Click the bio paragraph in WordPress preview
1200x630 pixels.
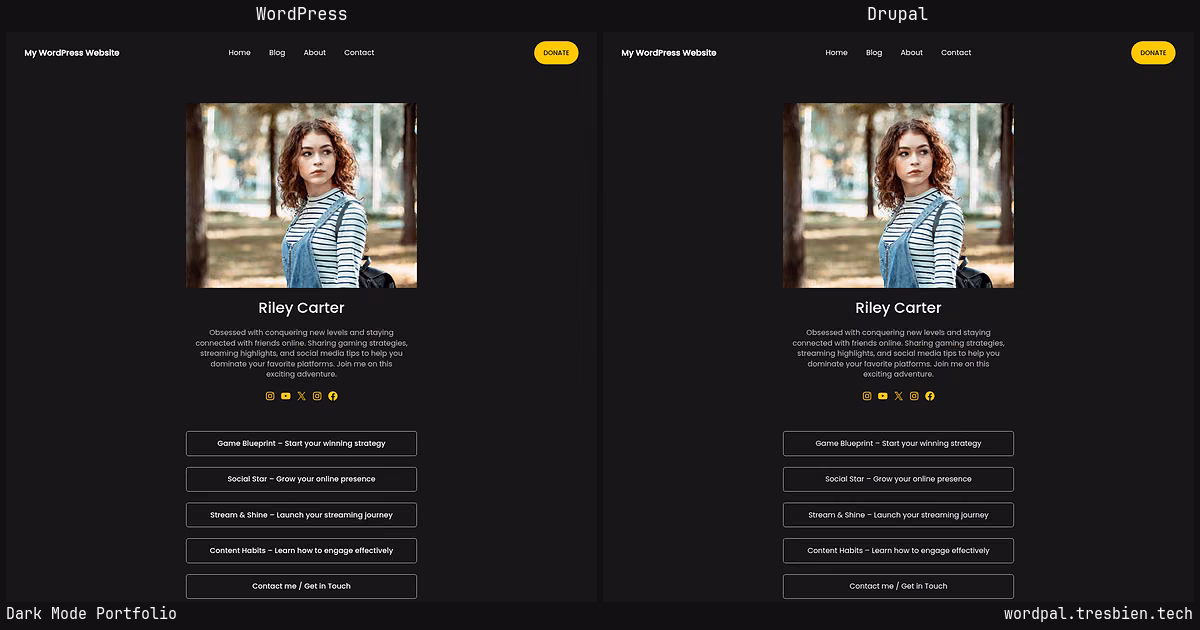tap(301, 353)
